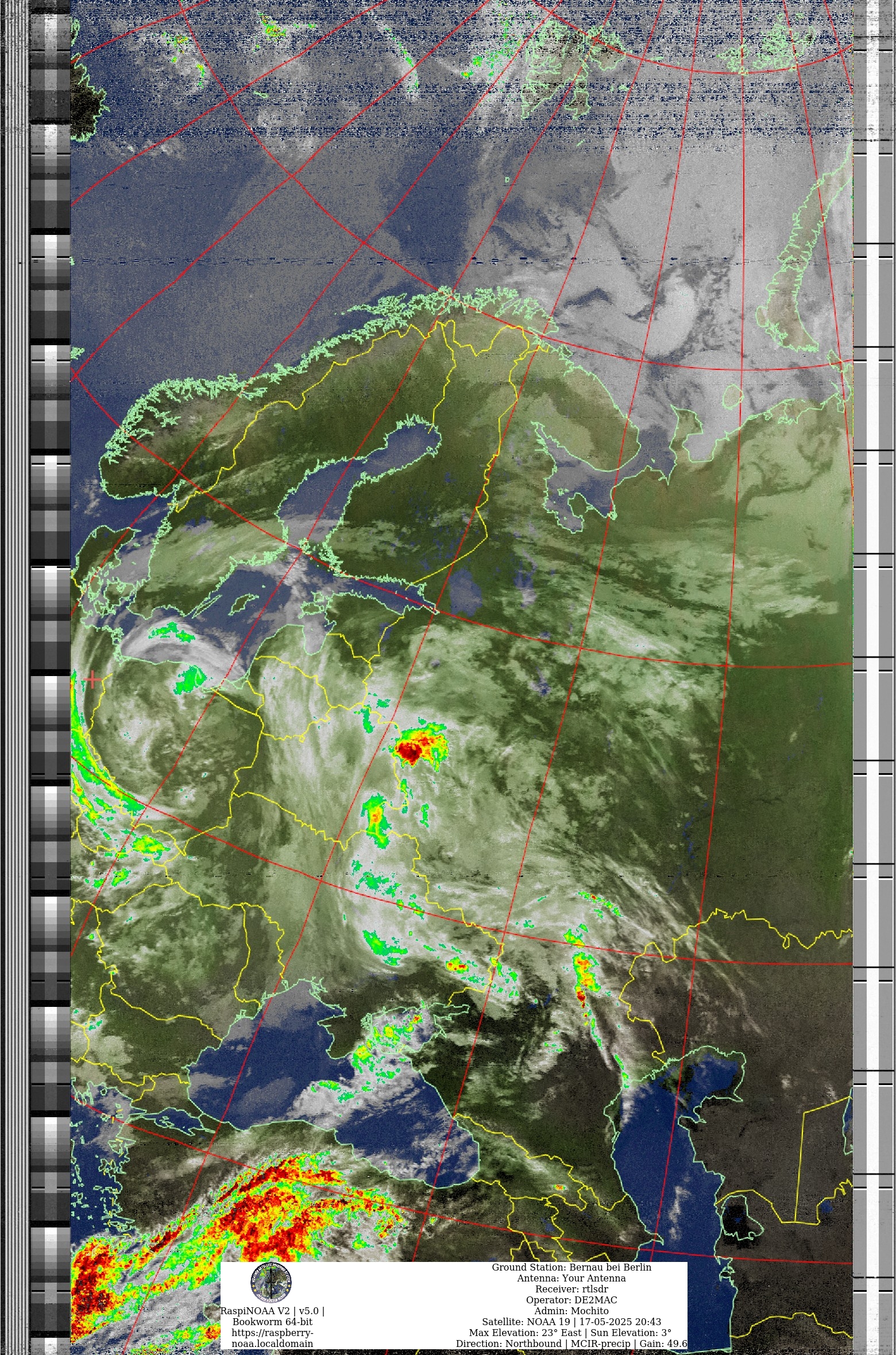Select the 'RaspiNOAA V2 | v5.0 |' text
Image resolution: width=896 pixels, height=1355 pixels.
coord(272,1311)
